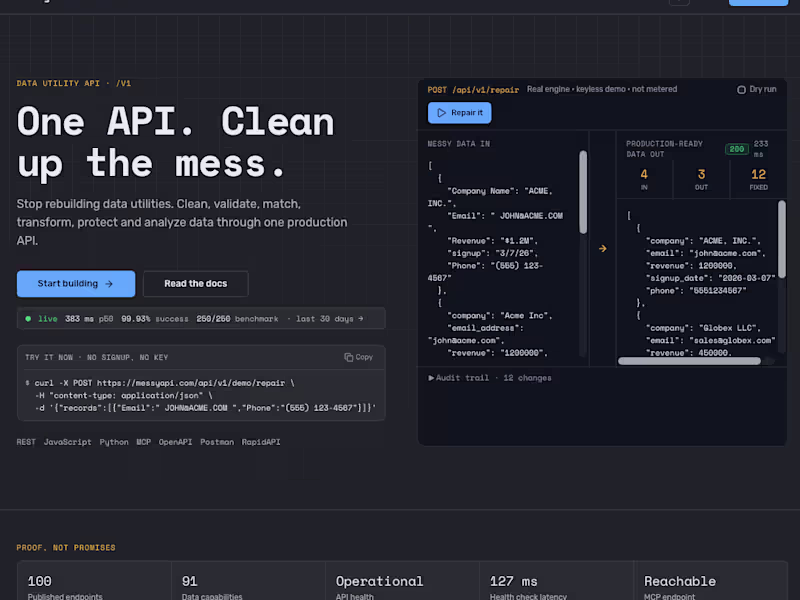Click the 3 OUT counter
800x600 pixels.
[702, 180]
